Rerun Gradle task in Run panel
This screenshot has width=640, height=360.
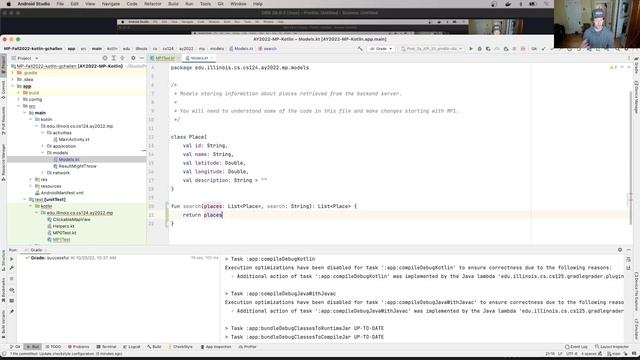tap(12, 259)
